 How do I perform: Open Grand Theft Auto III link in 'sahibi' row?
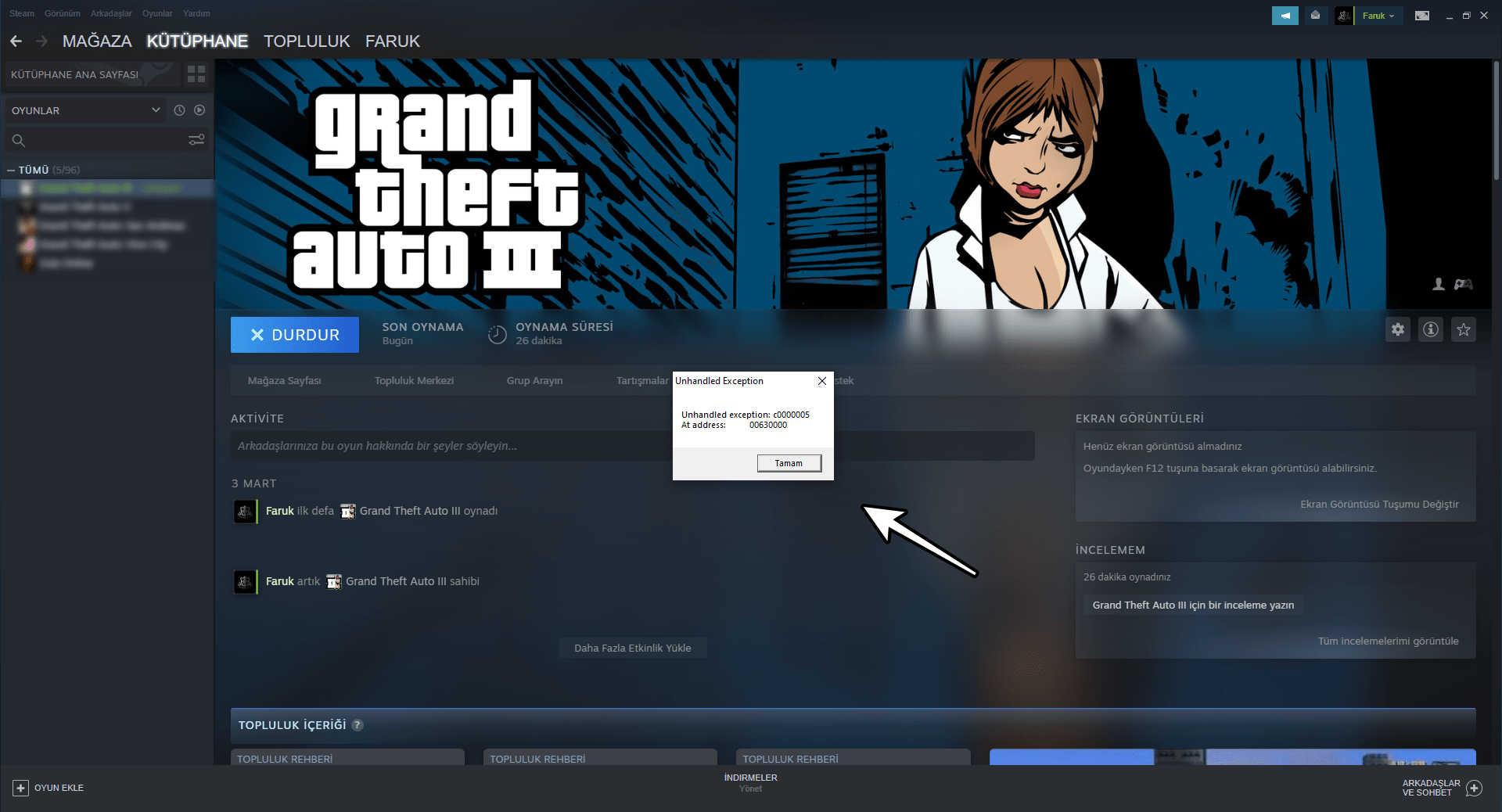click(x=396, y=581)
